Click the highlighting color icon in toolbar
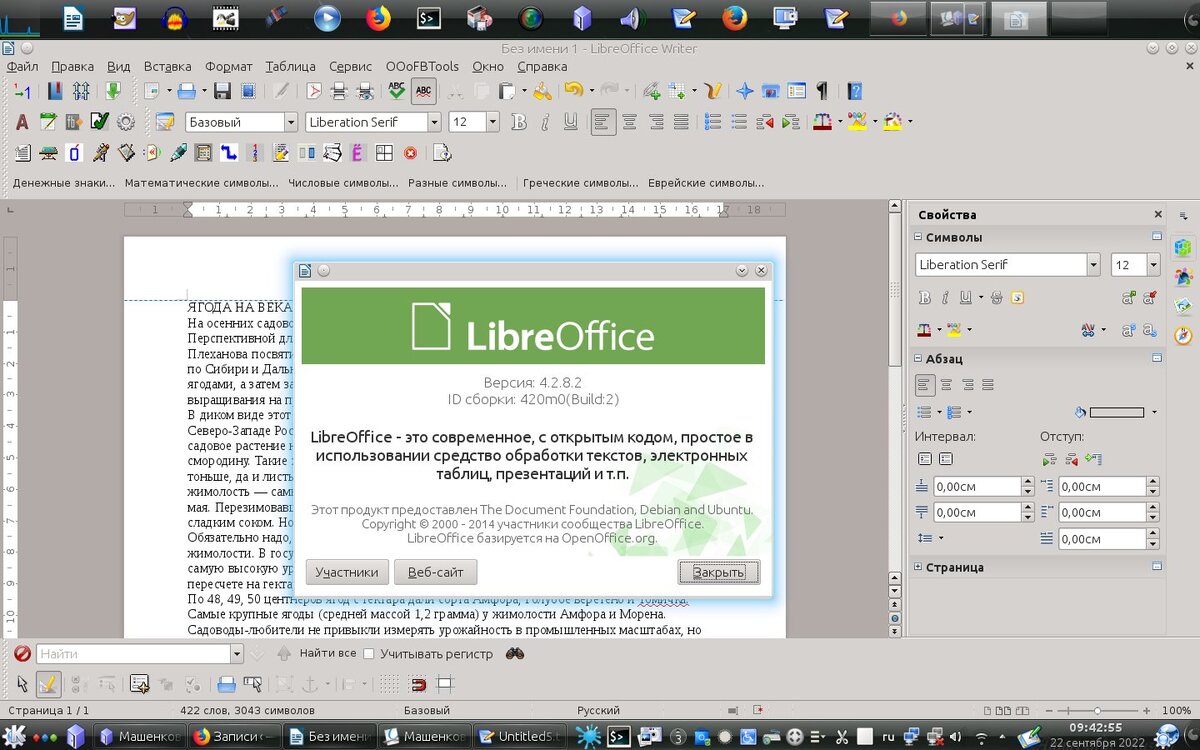Viewport: 1200px width, 750px height. click(x=856, y=122)
